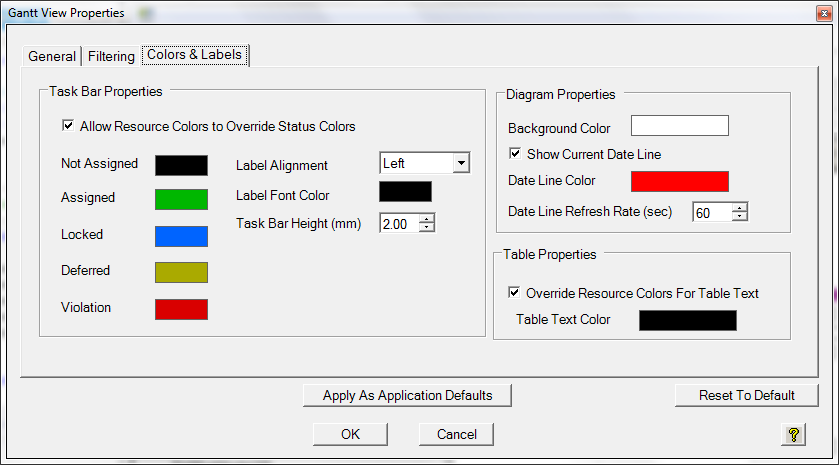Image resolution: width=839 pixels, height=466 pixels.
Task: Increase Task Bar Height with up arrow
Action: coord(427,219)
